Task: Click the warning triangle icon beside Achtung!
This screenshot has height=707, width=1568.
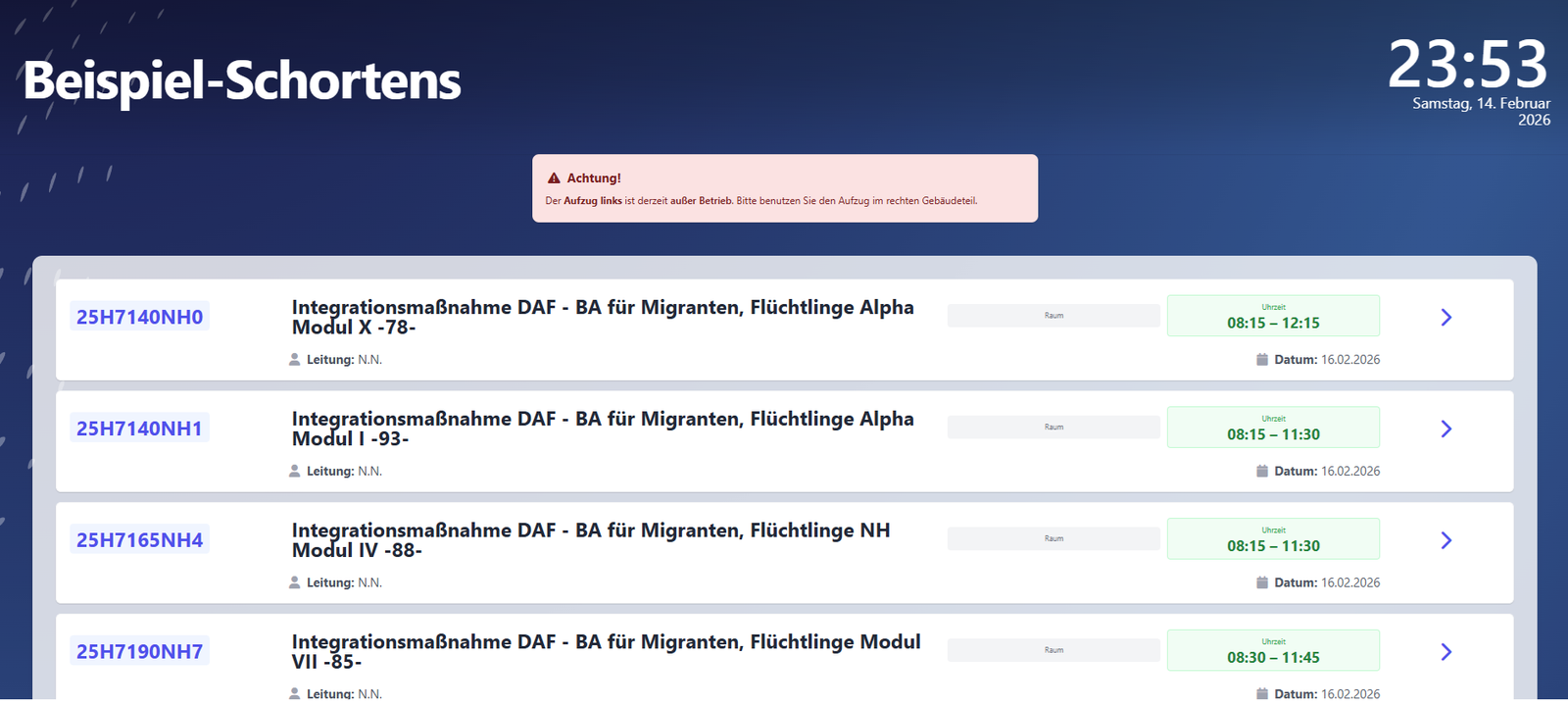Action: click(x=554, y=178)
